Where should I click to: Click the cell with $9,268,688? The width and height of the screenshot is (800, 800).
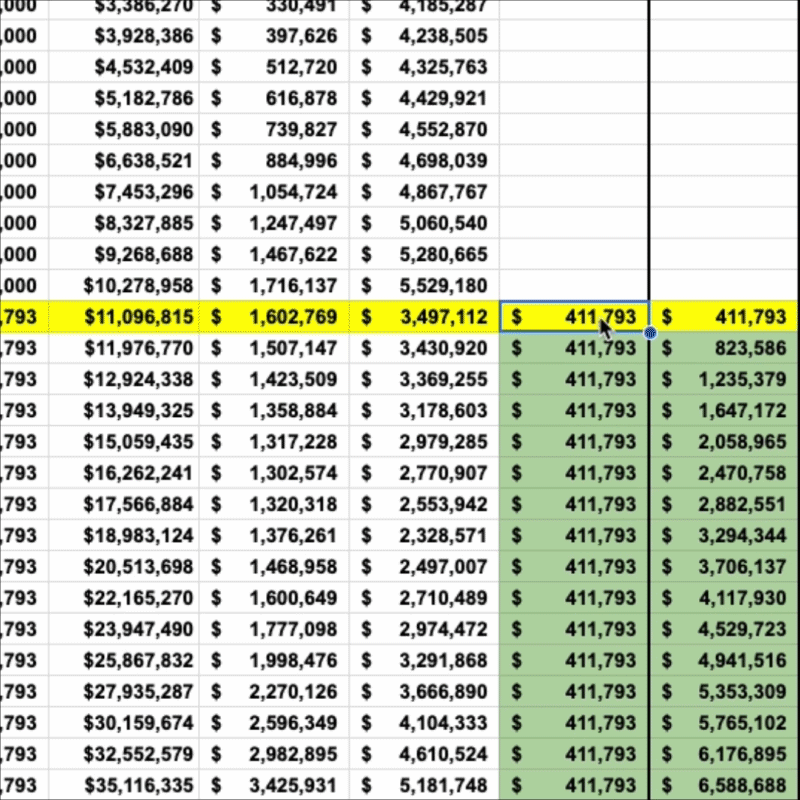pyautogui.click(x=124, y=254)
